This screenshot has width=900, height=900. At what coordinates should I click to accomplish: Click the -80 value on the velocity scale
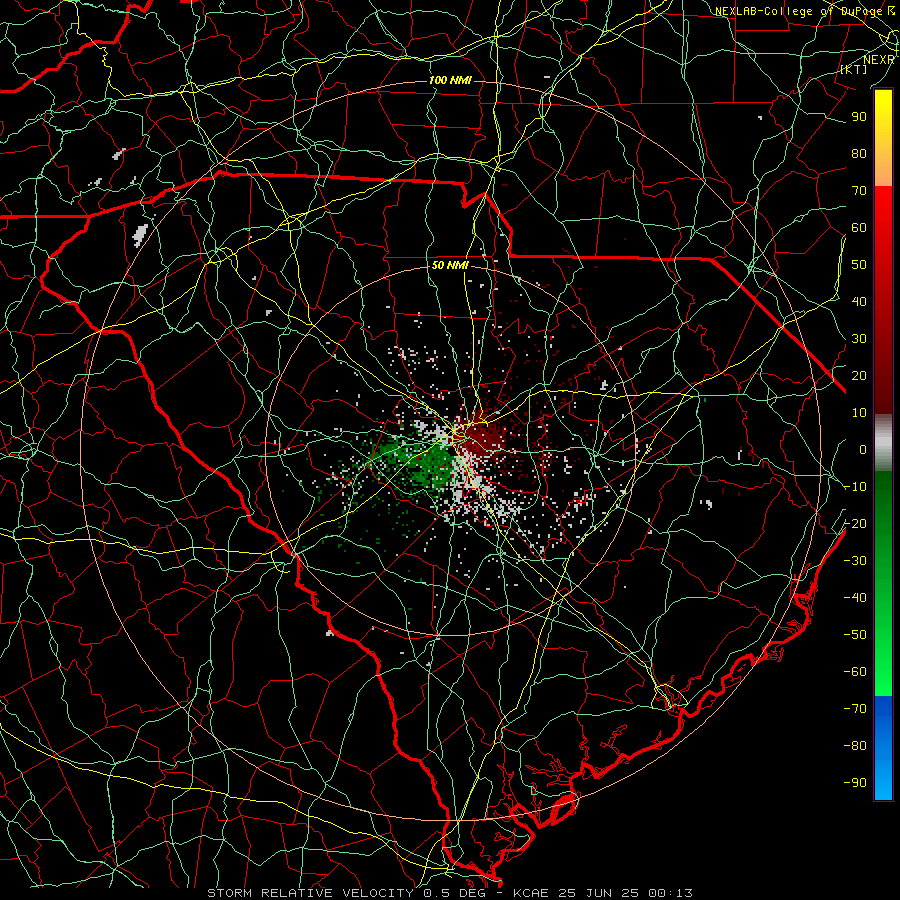tap(855, 746)
